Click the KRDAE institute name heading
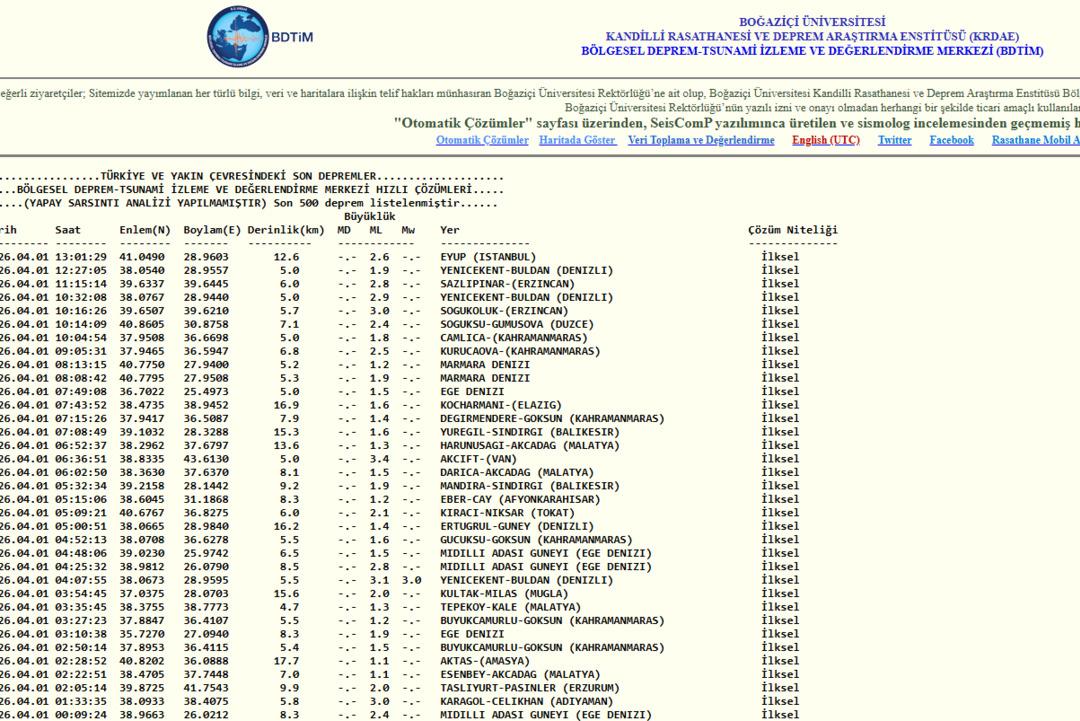1080x721 pixels. coord(811,36)
